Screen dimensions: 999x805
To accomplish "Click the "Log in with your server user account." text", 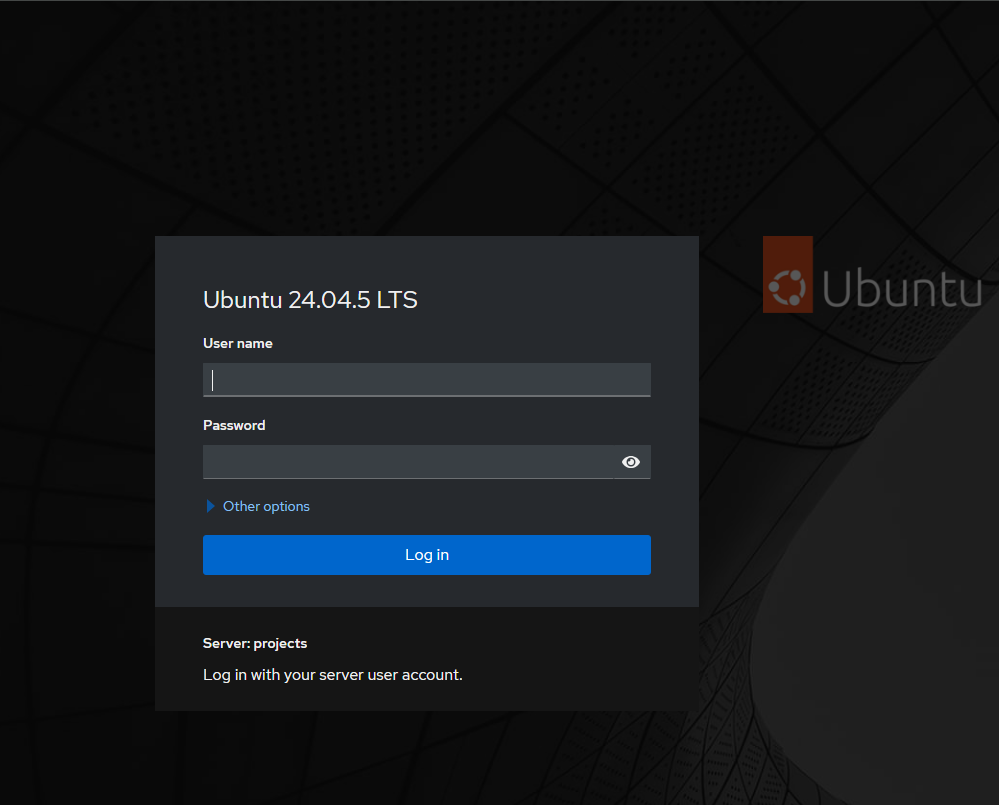I will pyautogui.click(x=333, y=674).
